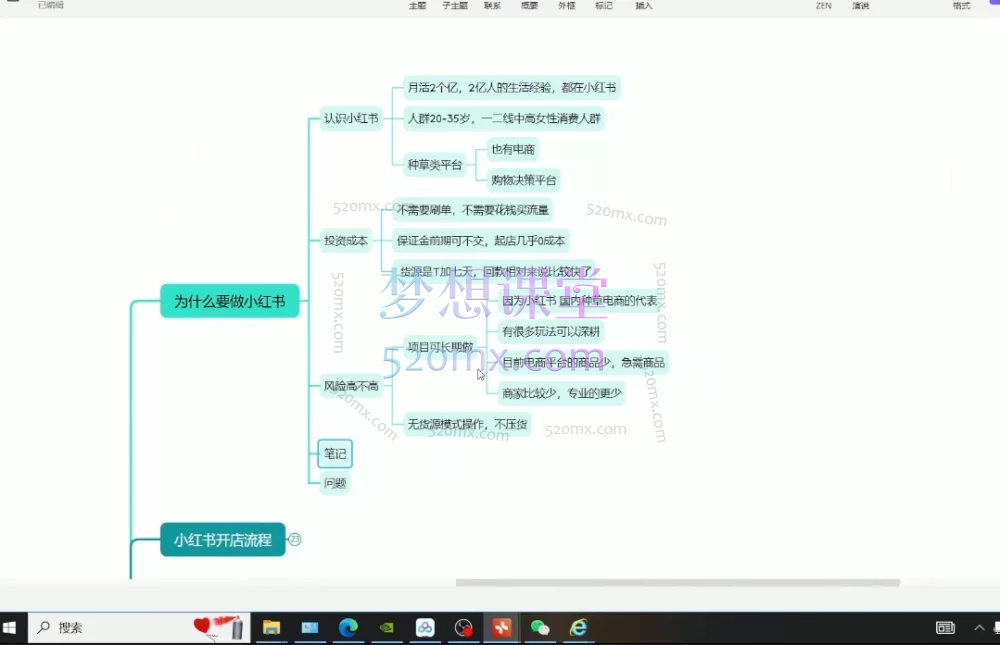Select the 风险高不高 subtopic node
The image size is (1000, 645).
[351, 386]
